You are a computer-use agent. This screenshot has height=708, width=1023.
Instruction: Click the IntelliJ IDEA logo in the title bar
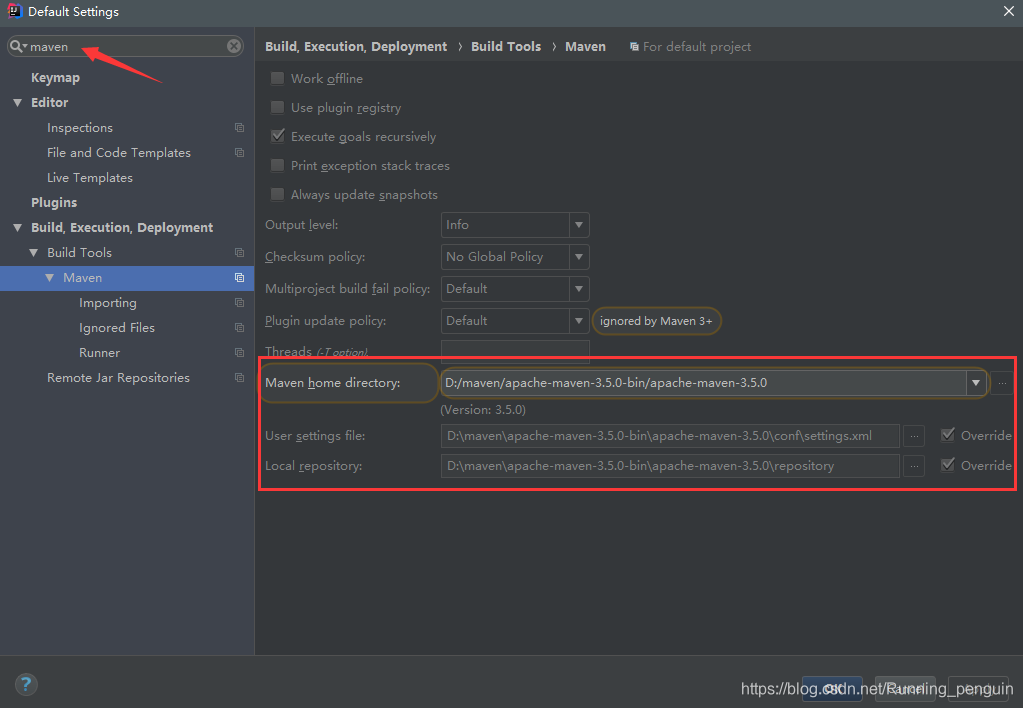[14, 11]
